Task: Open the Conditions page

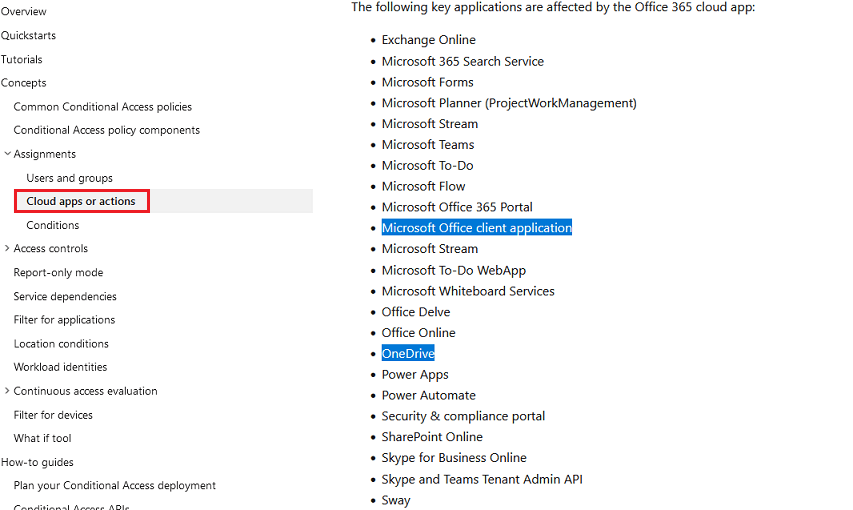Action: (53, 225)
